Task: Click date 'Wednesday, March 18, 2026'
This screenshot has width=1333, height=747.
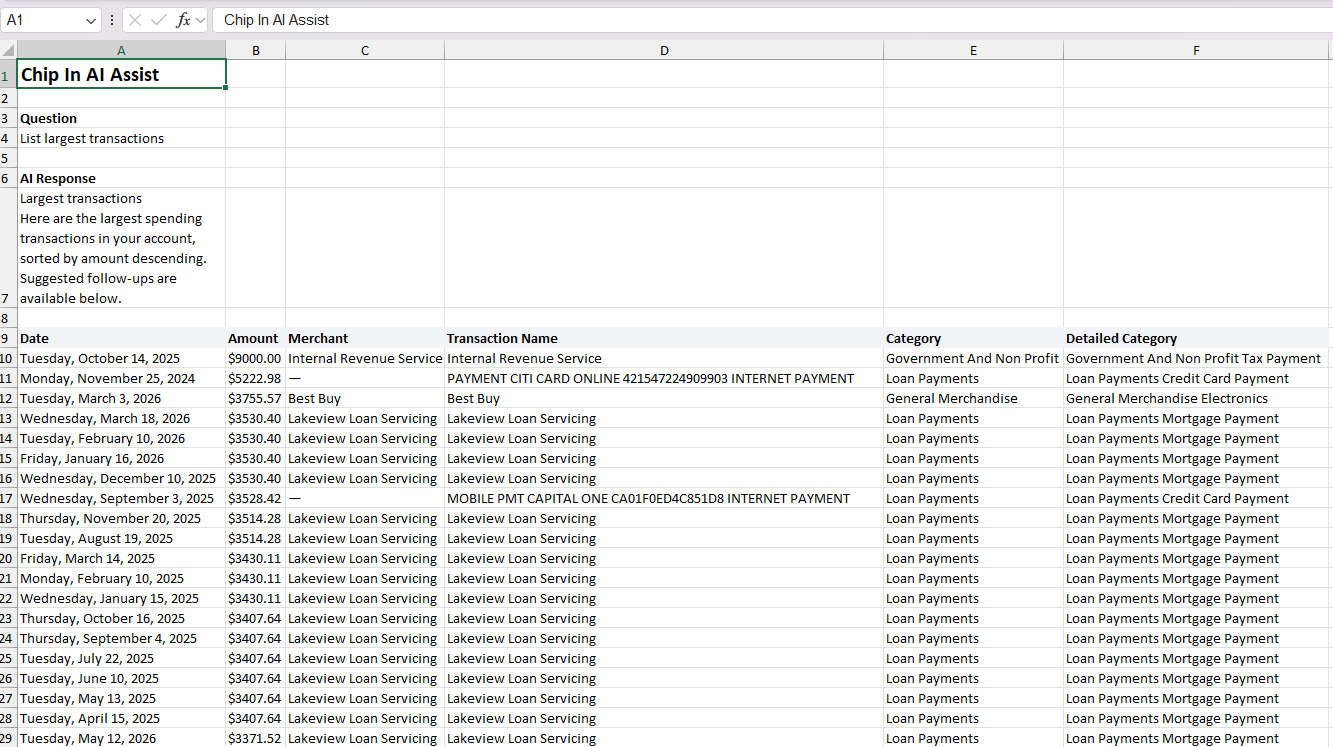Action: click(121, 418)
